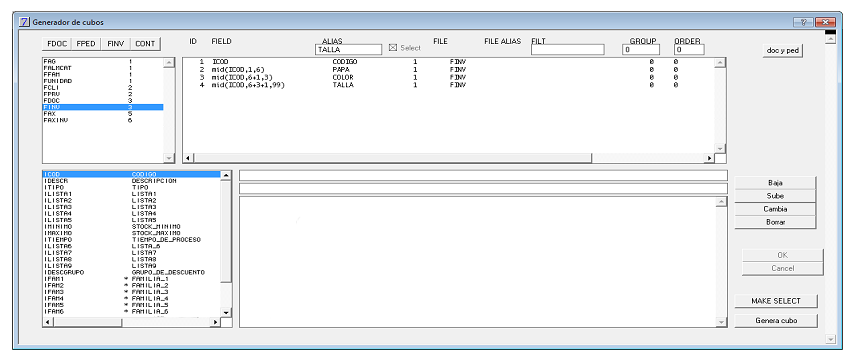
Task: Click the GROUP input field
Action: click(x=641, y=50)
